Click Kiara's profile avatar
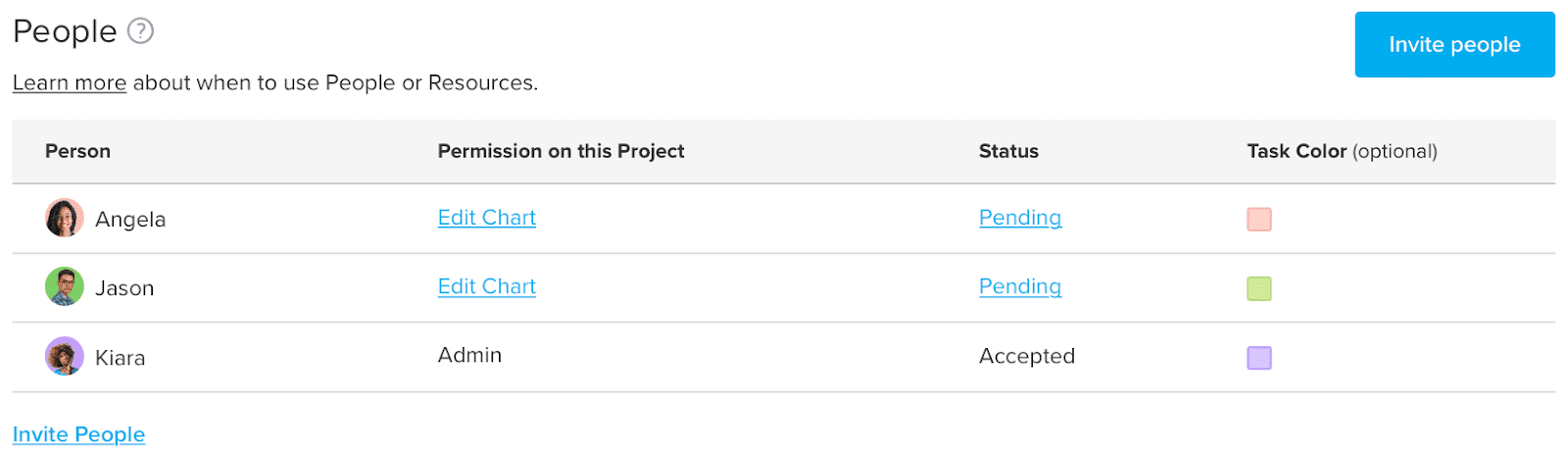Screen dimensions: 1568x455 pos(65,357)
